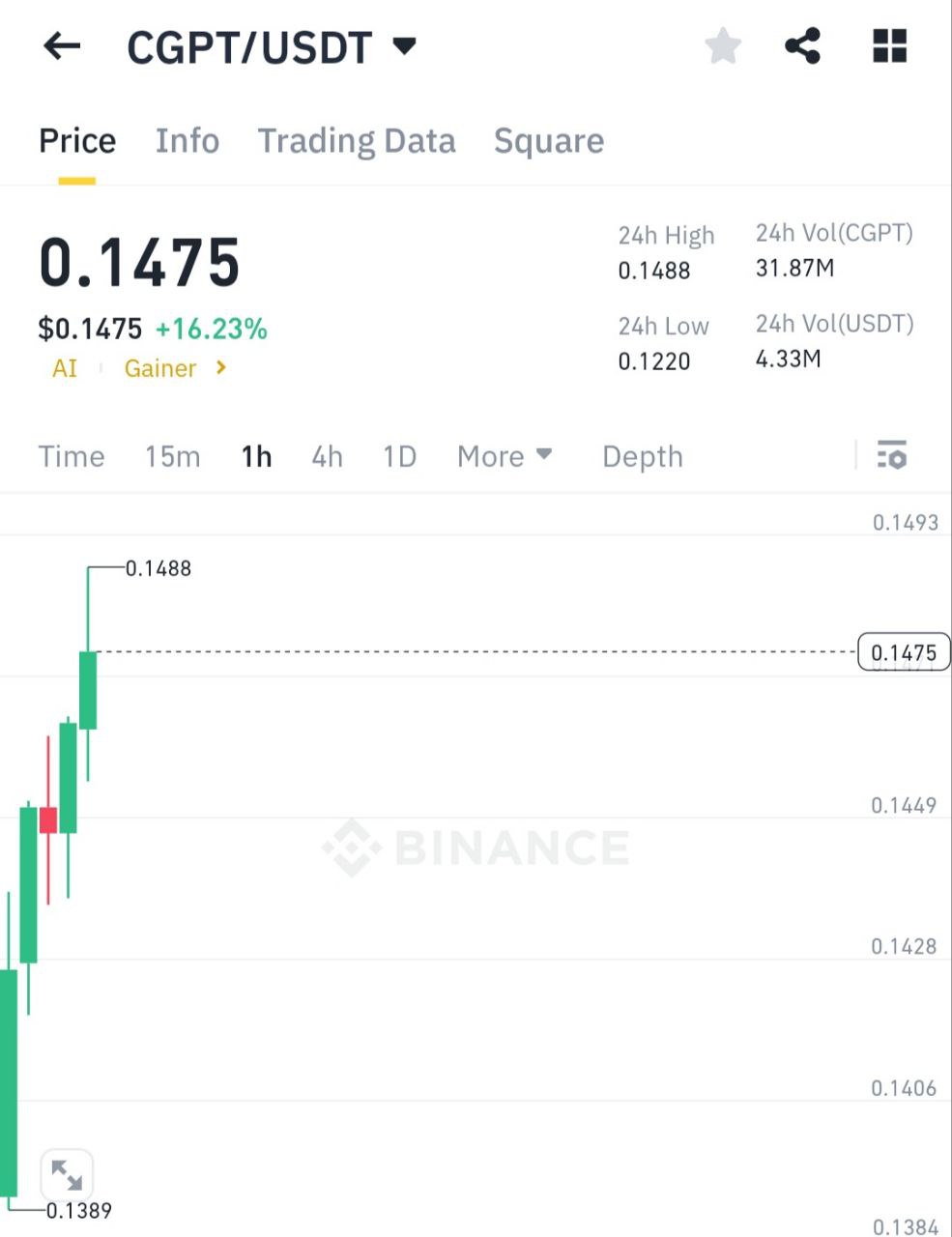Switch to the Trading Data tab
This screenshot has width=952, height=1237.
[357, 141]
